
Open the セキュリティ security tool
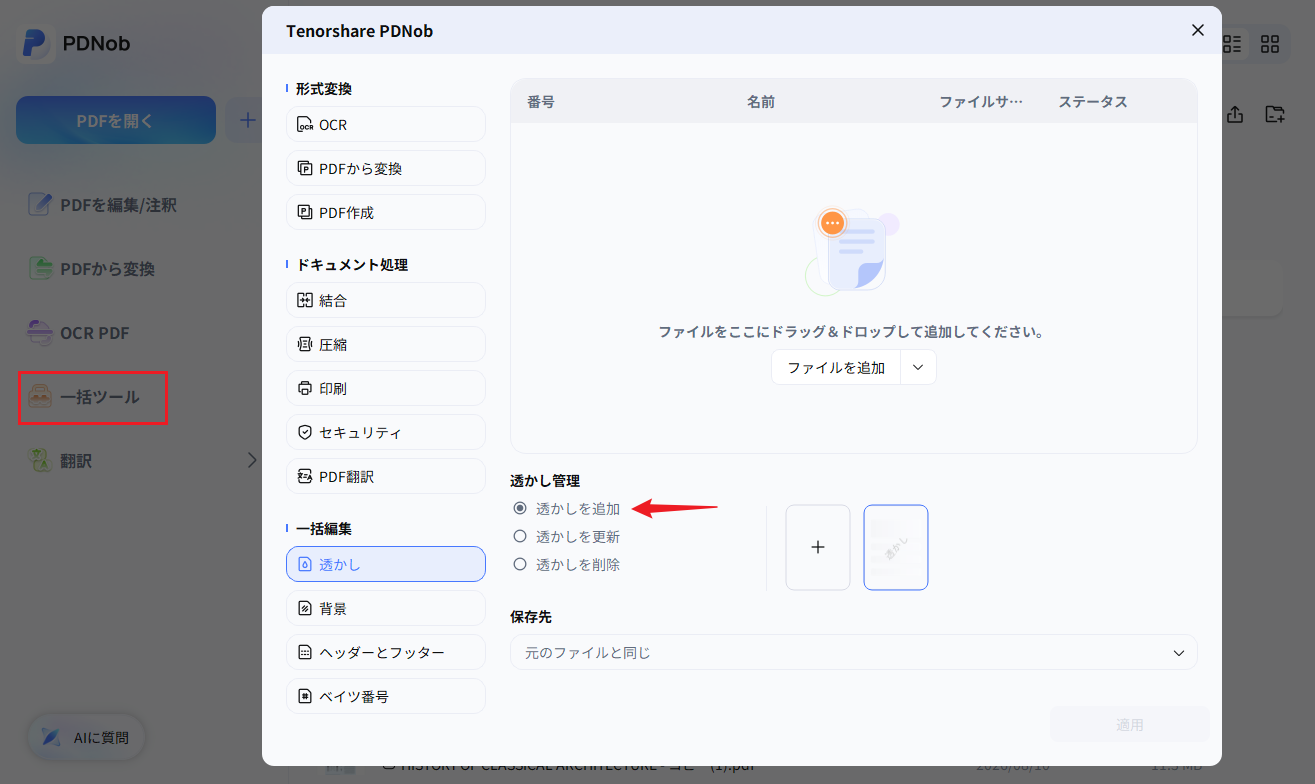386,432
